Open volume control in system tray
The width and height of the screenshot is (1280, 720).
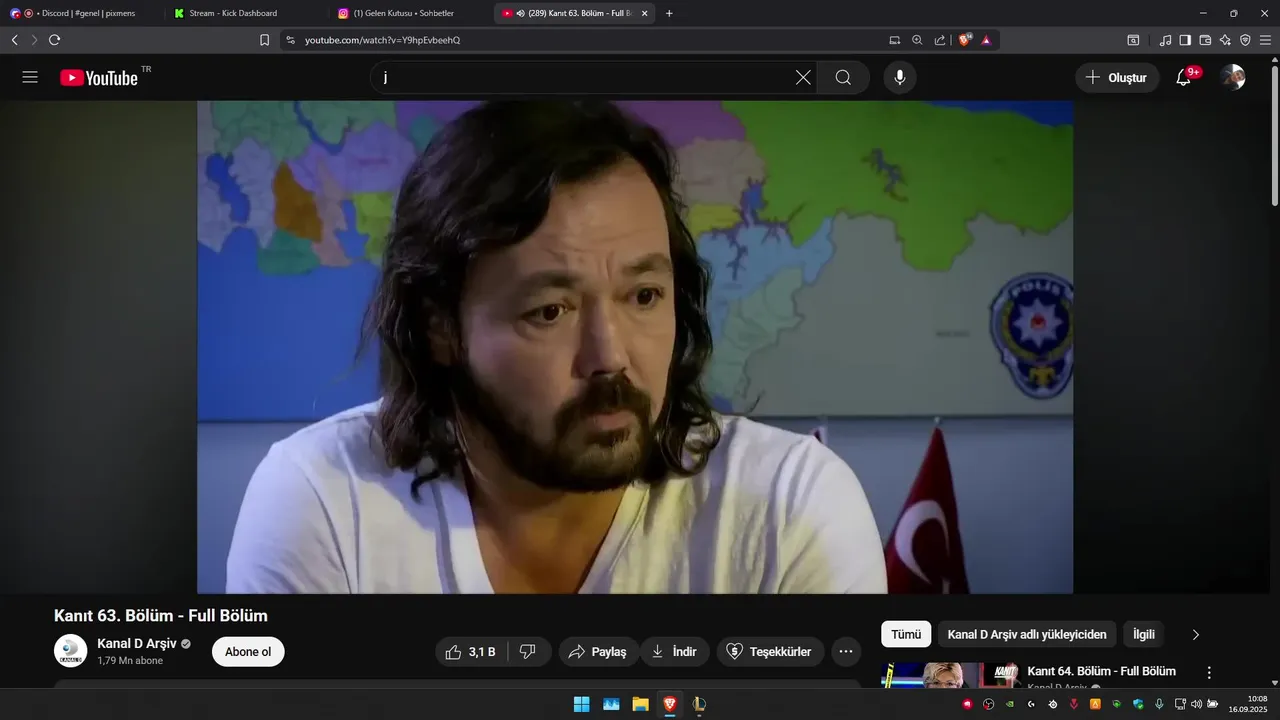[x=1197, y=704]
